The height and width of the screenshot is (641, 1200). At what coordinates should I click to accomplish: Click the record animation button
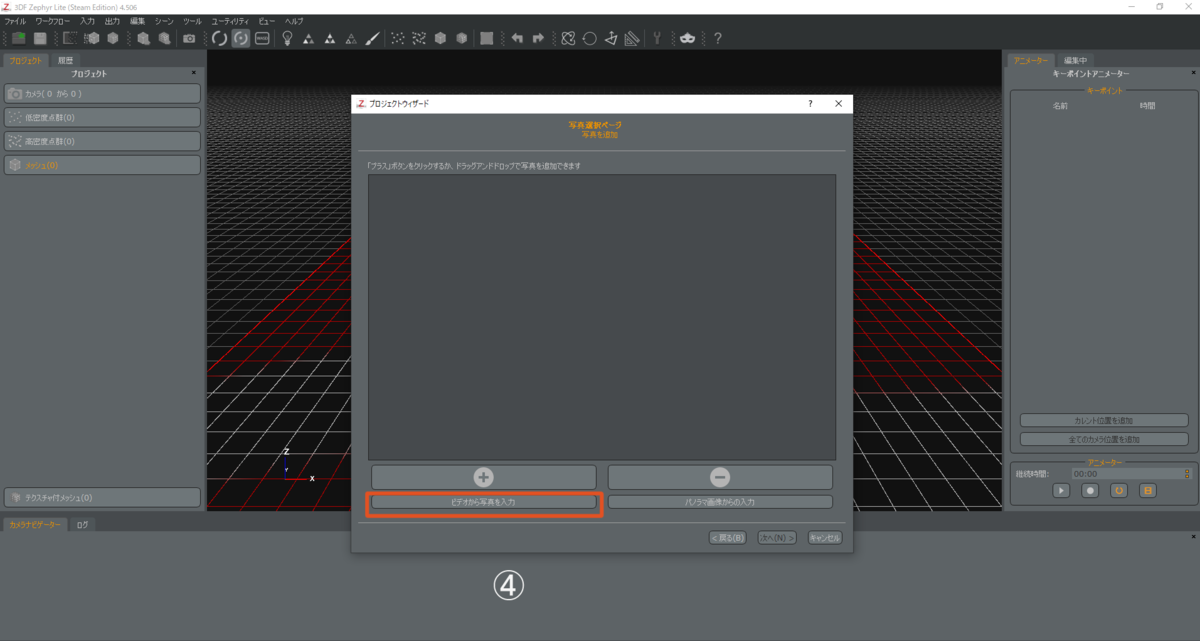1091,491
